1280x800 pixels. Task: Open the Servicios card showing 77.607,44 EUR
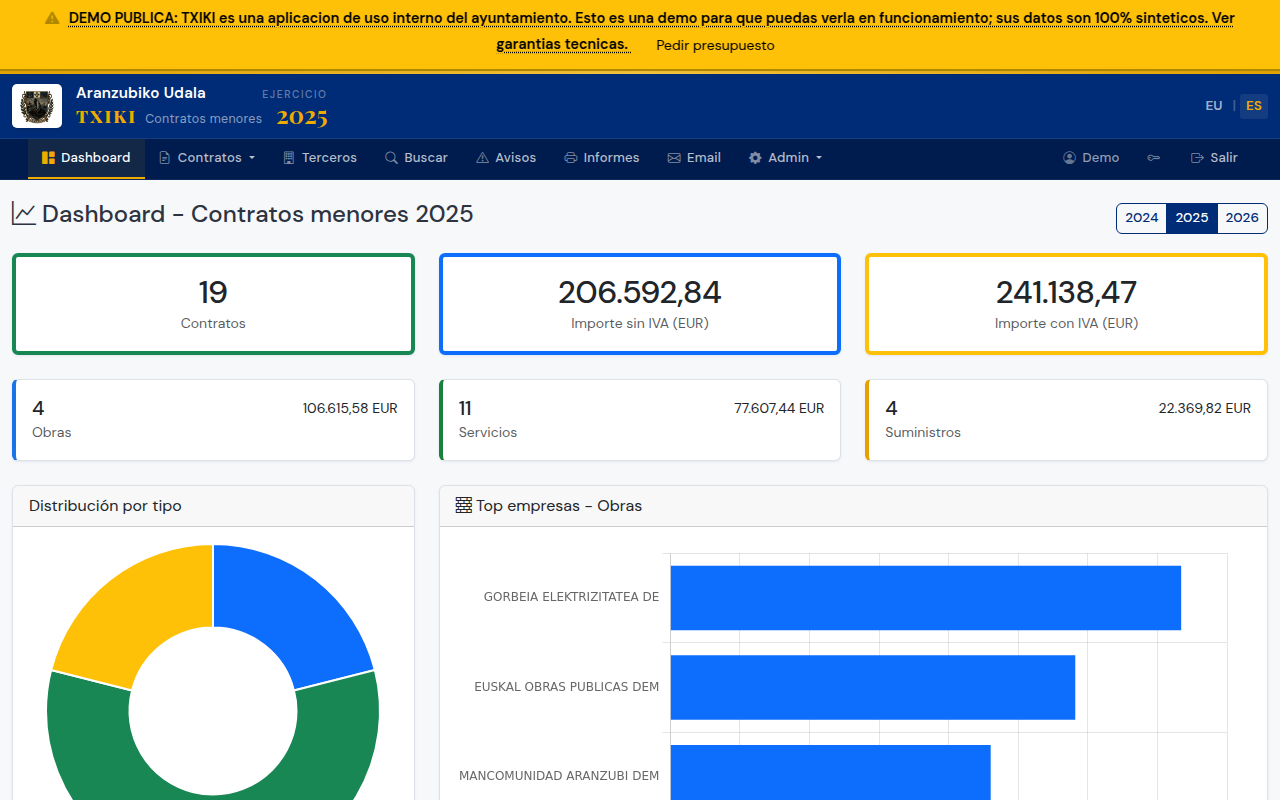[640, 420]
